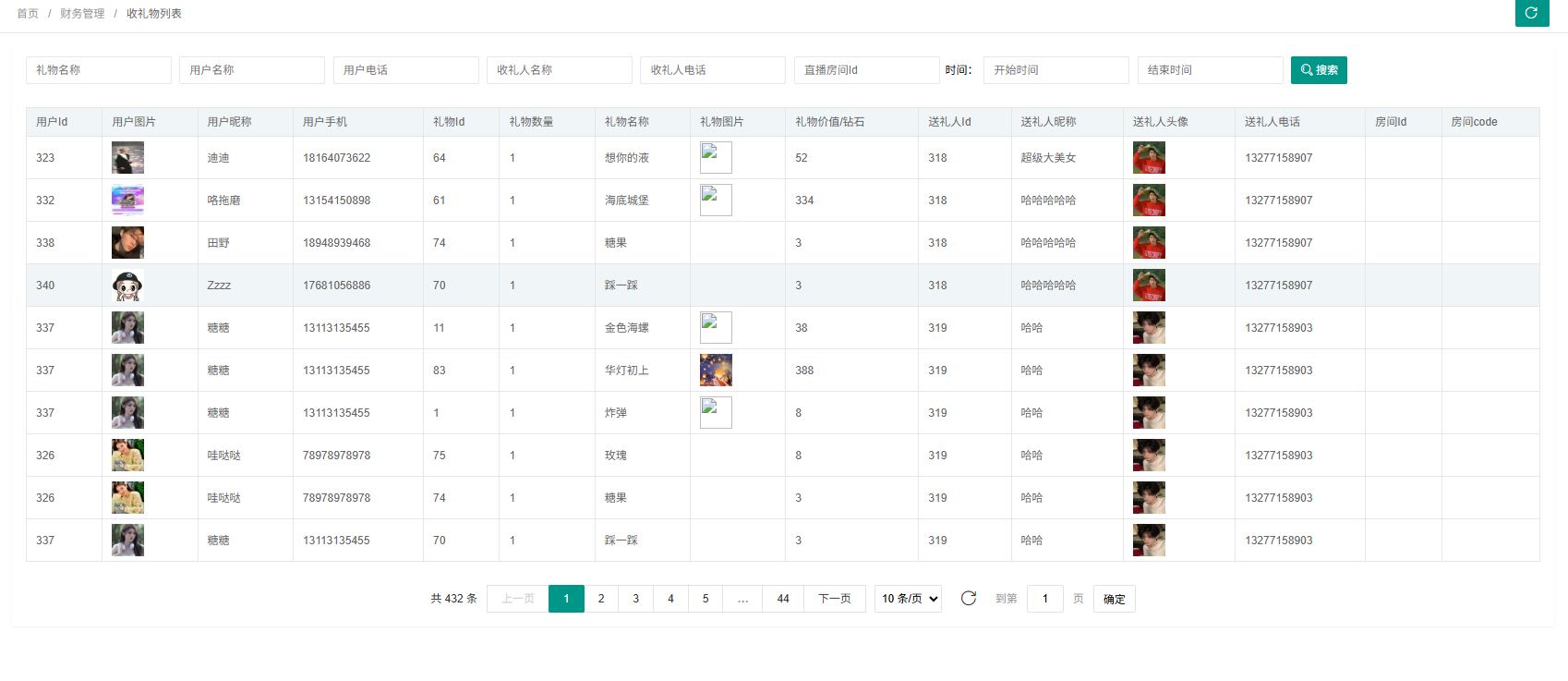Open 迪迪's user avatar thumbnail

click(127, 158)
